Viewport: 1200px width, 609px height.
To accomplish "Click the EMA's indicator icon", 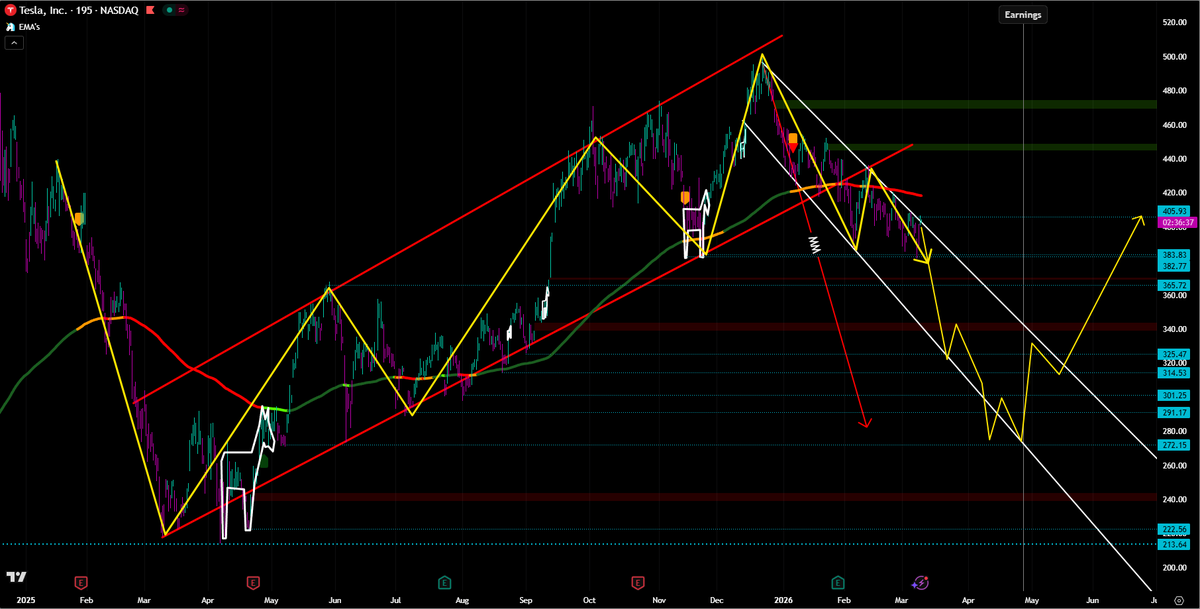I will point(12,28).
